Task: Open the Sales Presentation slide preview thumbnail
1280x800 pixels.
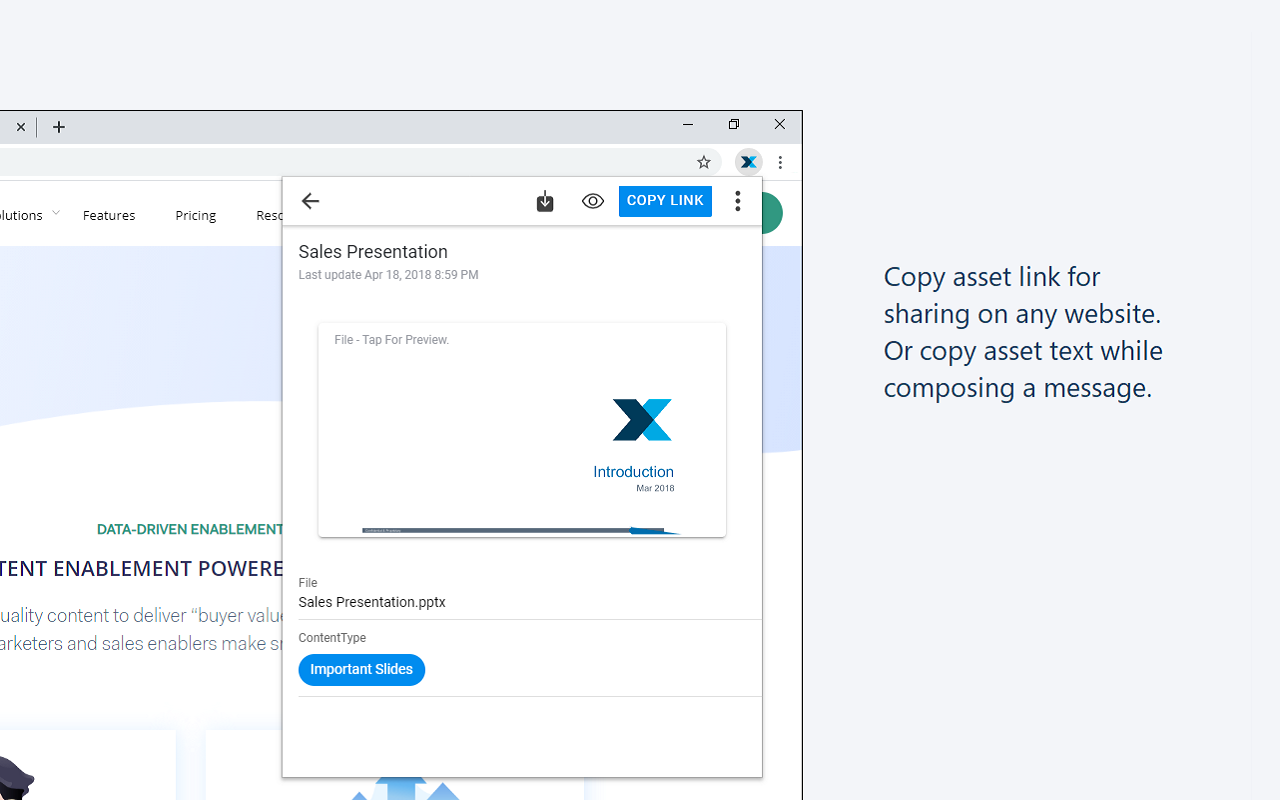Action: click(522, 430)
